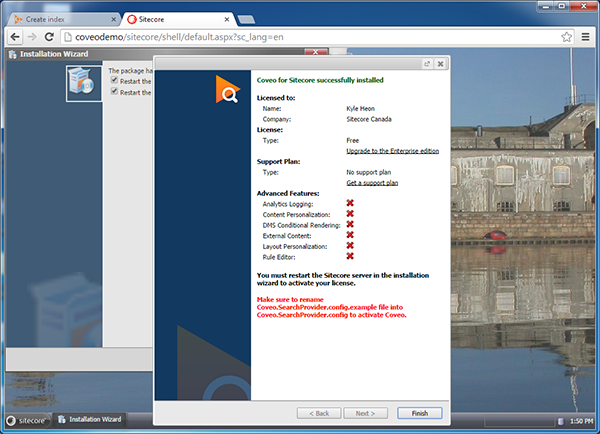Click the Back button in the Coveo dialog

pyautogui.click(x=319, y=413)
